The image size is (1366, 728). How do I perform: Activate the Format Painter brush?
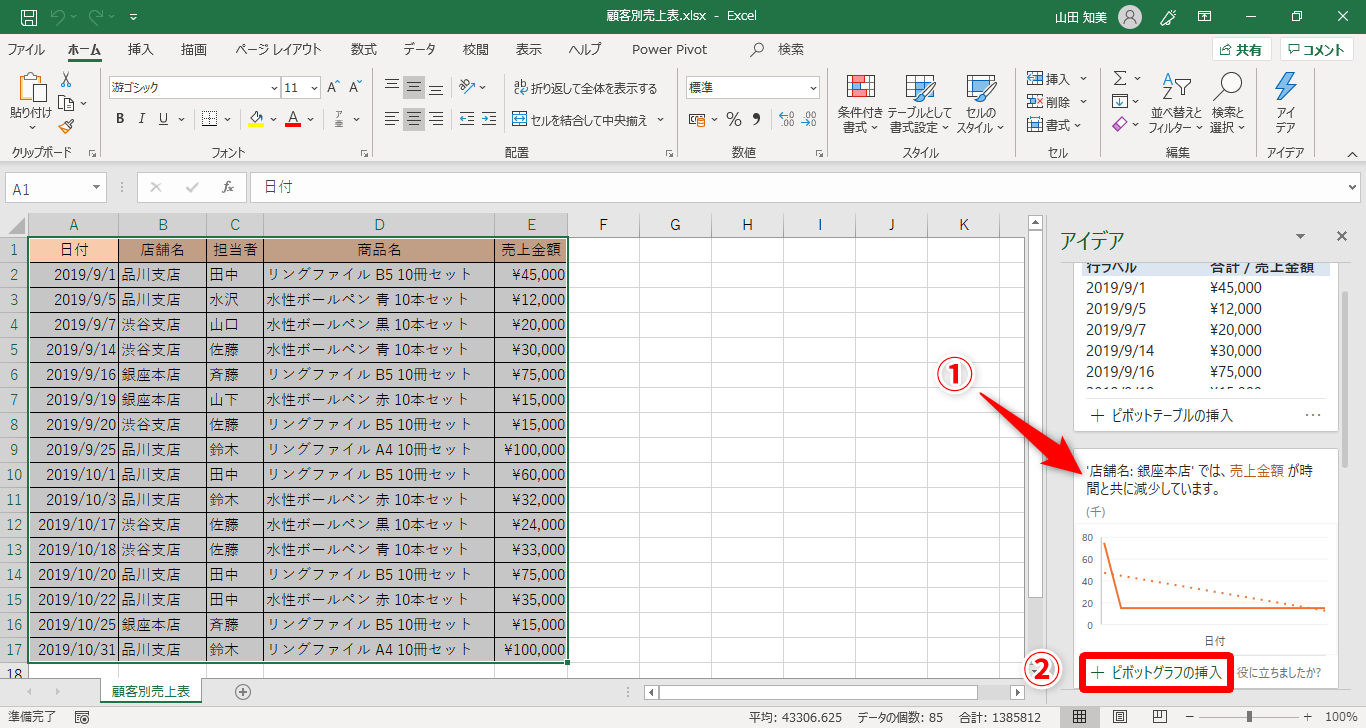click(x=66, y=126)
